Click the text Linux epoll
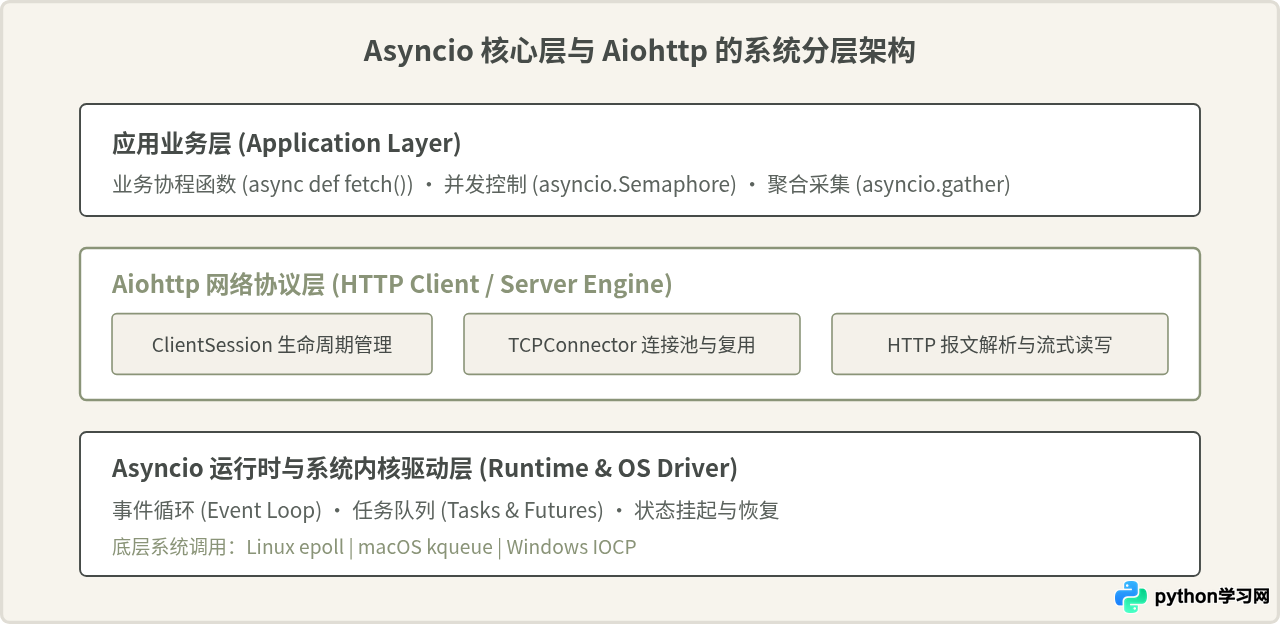 [295, 547]
